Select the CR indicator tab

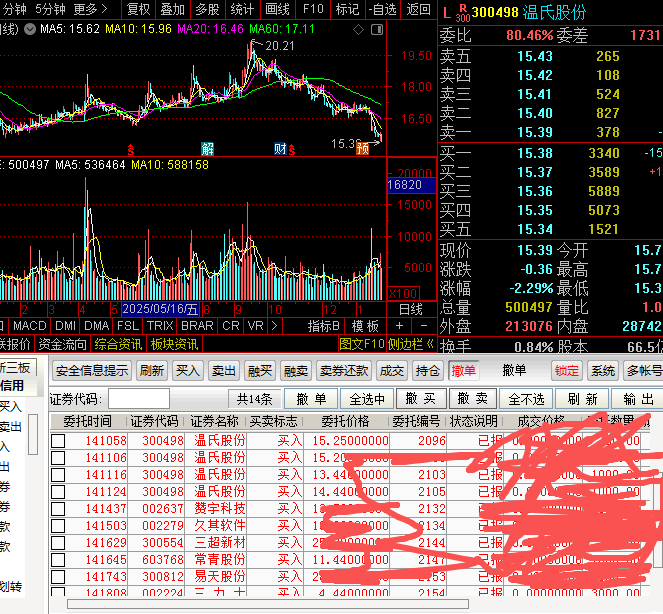(x=231, y=326)
